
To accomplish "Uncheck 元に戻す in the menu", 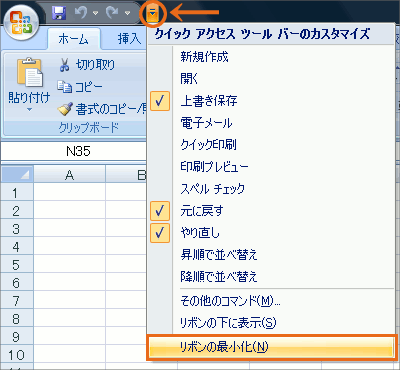I will click(x=271, y=211).
